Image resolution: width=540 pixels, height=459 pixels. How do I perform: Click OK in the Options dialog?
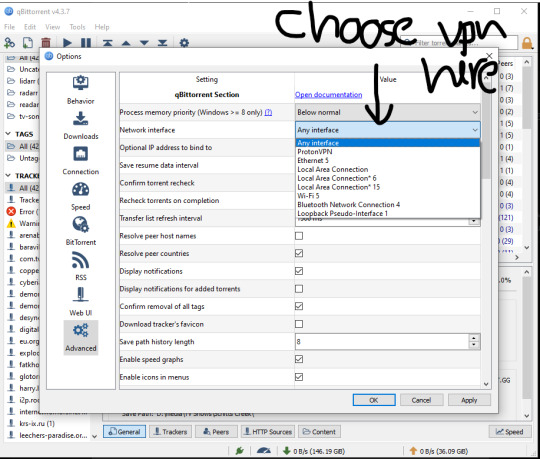coord(374,400)
